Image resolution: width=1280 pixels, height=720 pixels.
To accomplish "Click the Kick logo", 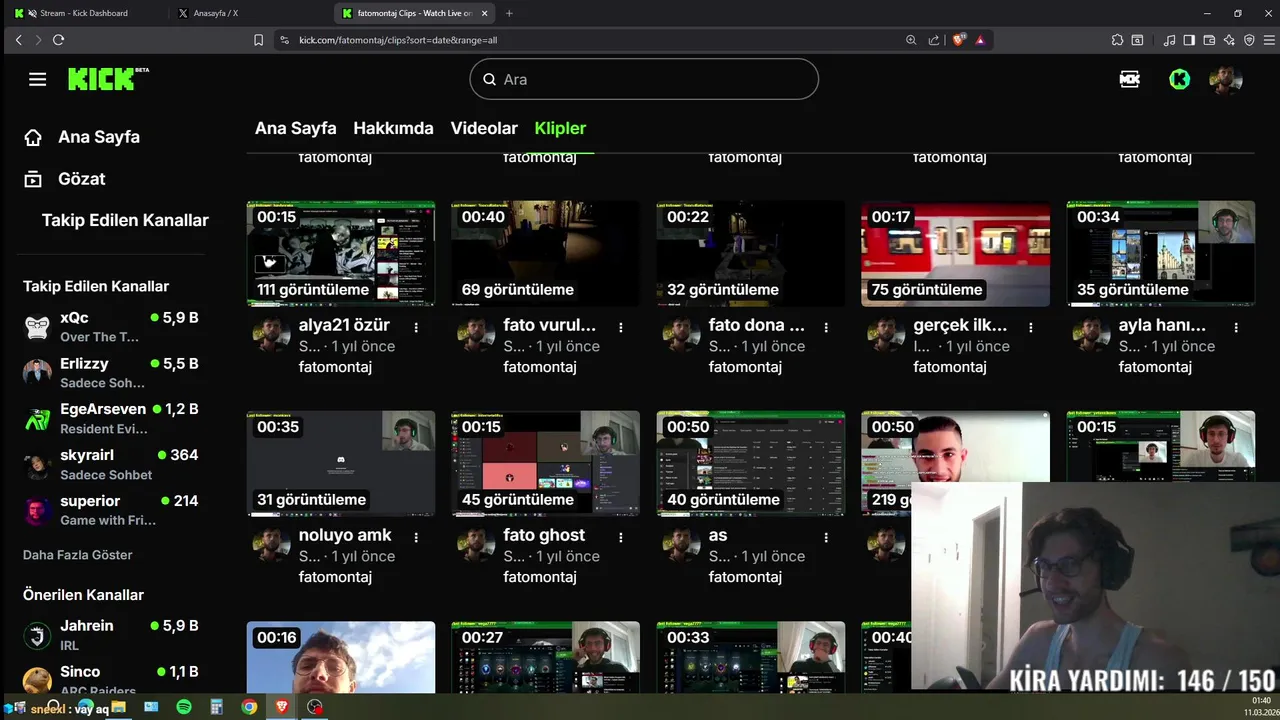I will pos(108,79).
